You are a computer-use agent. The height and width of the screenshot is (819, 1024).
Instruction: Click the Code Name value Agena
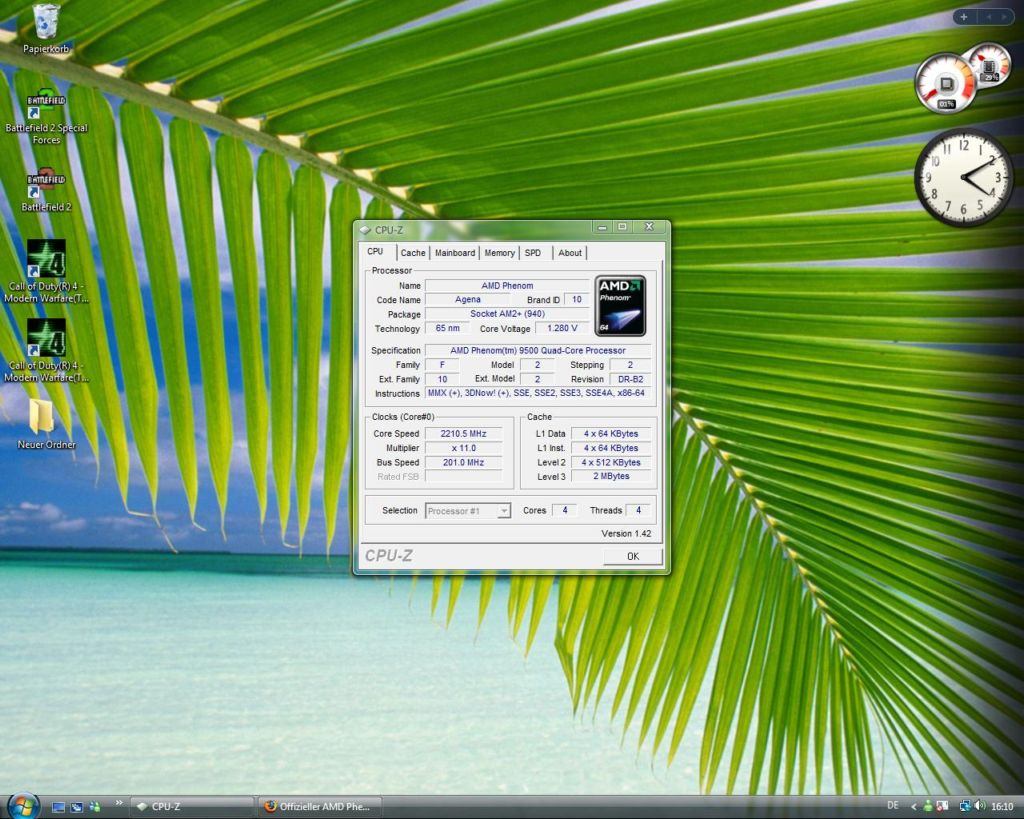[x=468, y=300]
